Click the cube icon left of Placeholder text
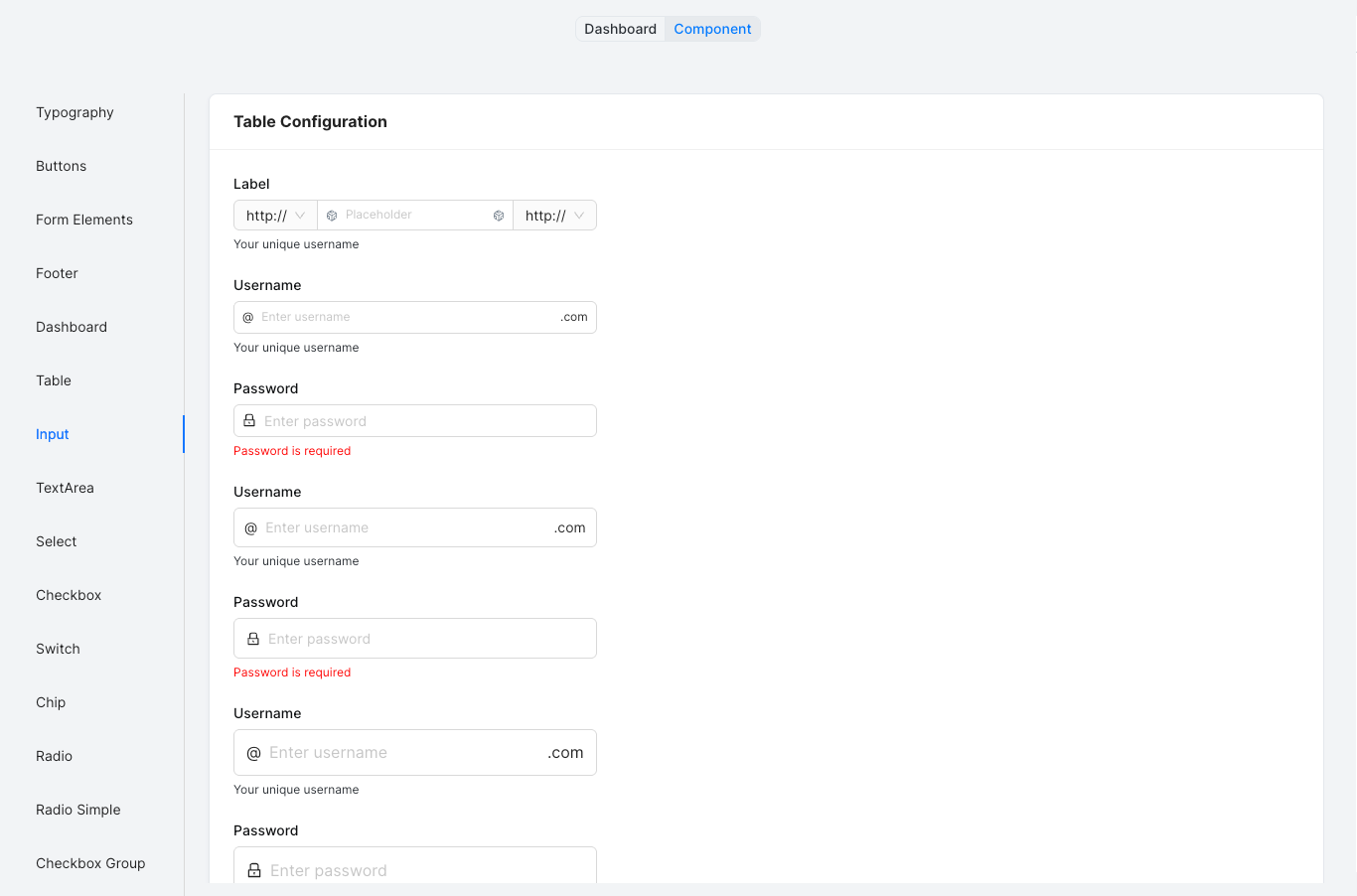 coord(332,215)
